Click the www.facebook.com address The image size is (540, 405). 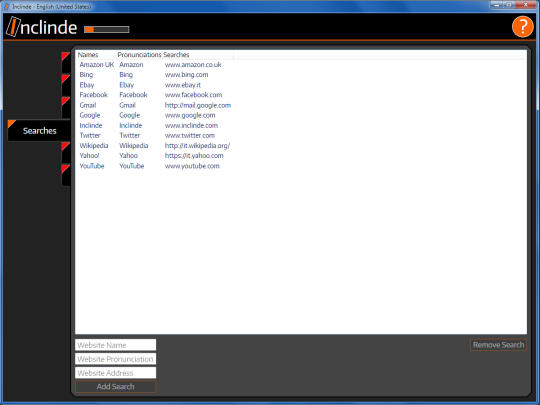point(193,95)
